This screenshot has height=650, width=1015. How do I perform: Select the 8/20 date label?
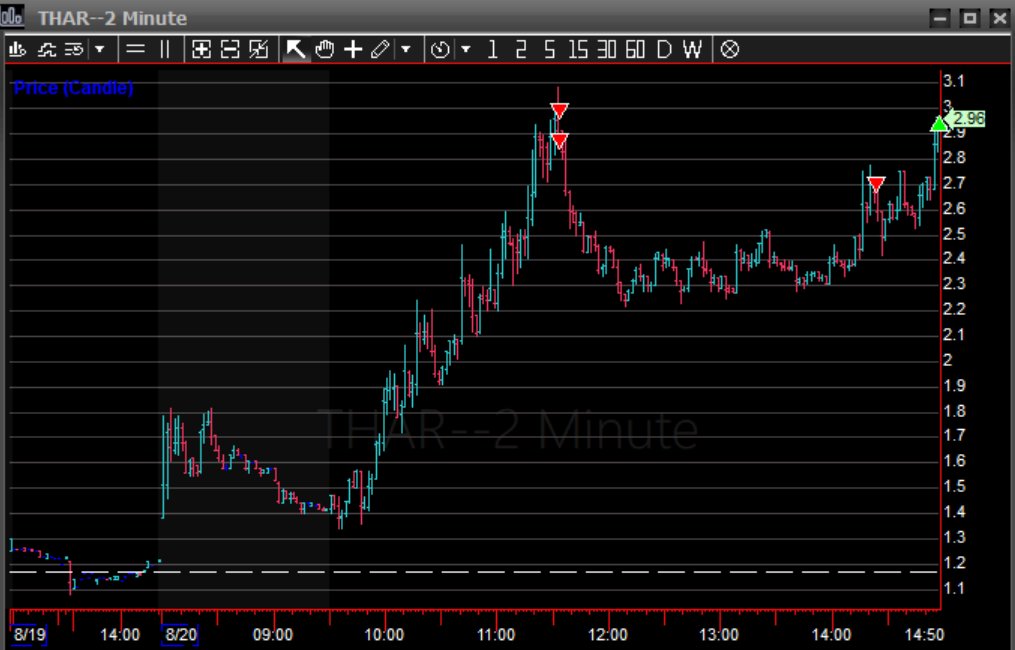coord(178,634)
